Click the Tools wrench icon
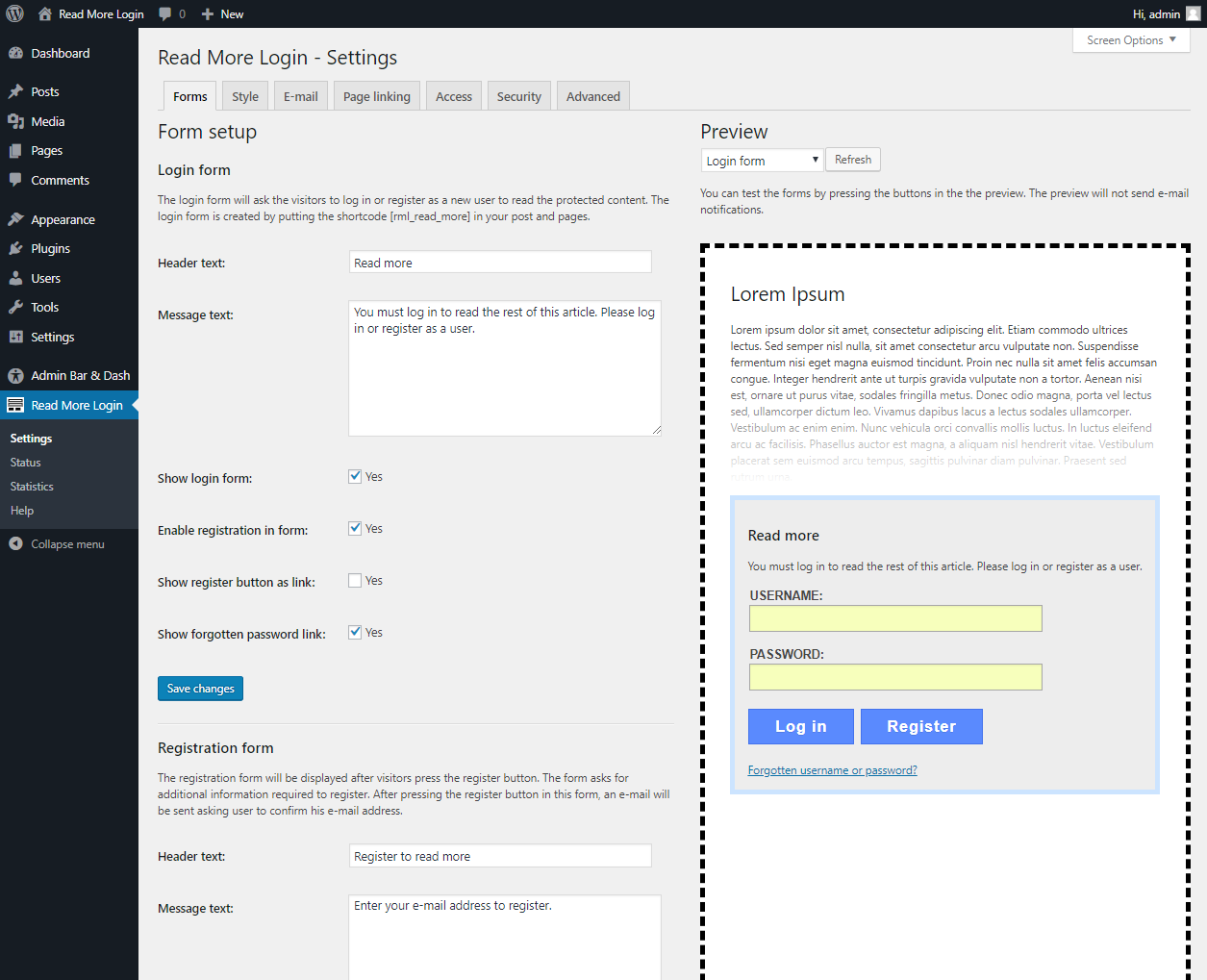 [15, 308]
